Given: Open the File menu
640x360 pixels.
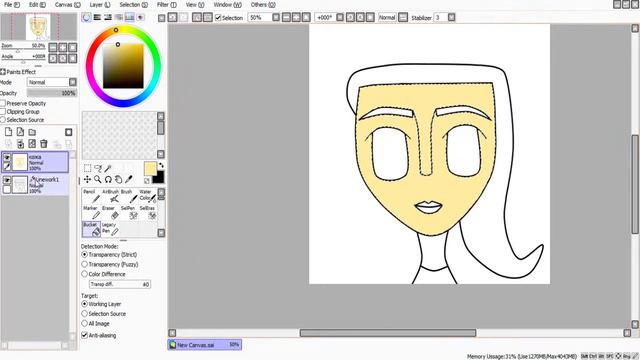Looking at the screenshot, I should coord(12,5).
